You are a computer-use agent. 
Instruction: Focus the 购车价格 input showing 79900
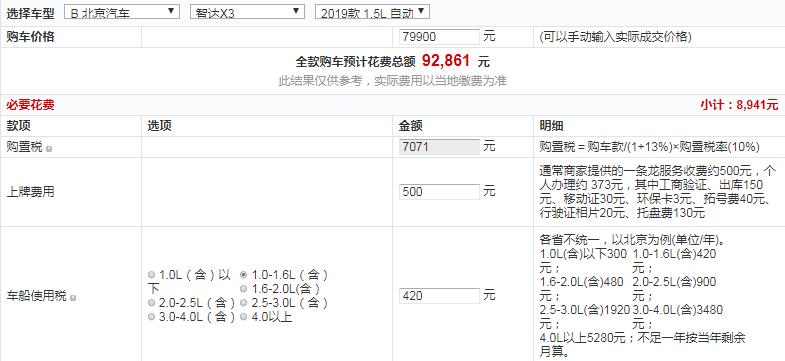[439, 37]
